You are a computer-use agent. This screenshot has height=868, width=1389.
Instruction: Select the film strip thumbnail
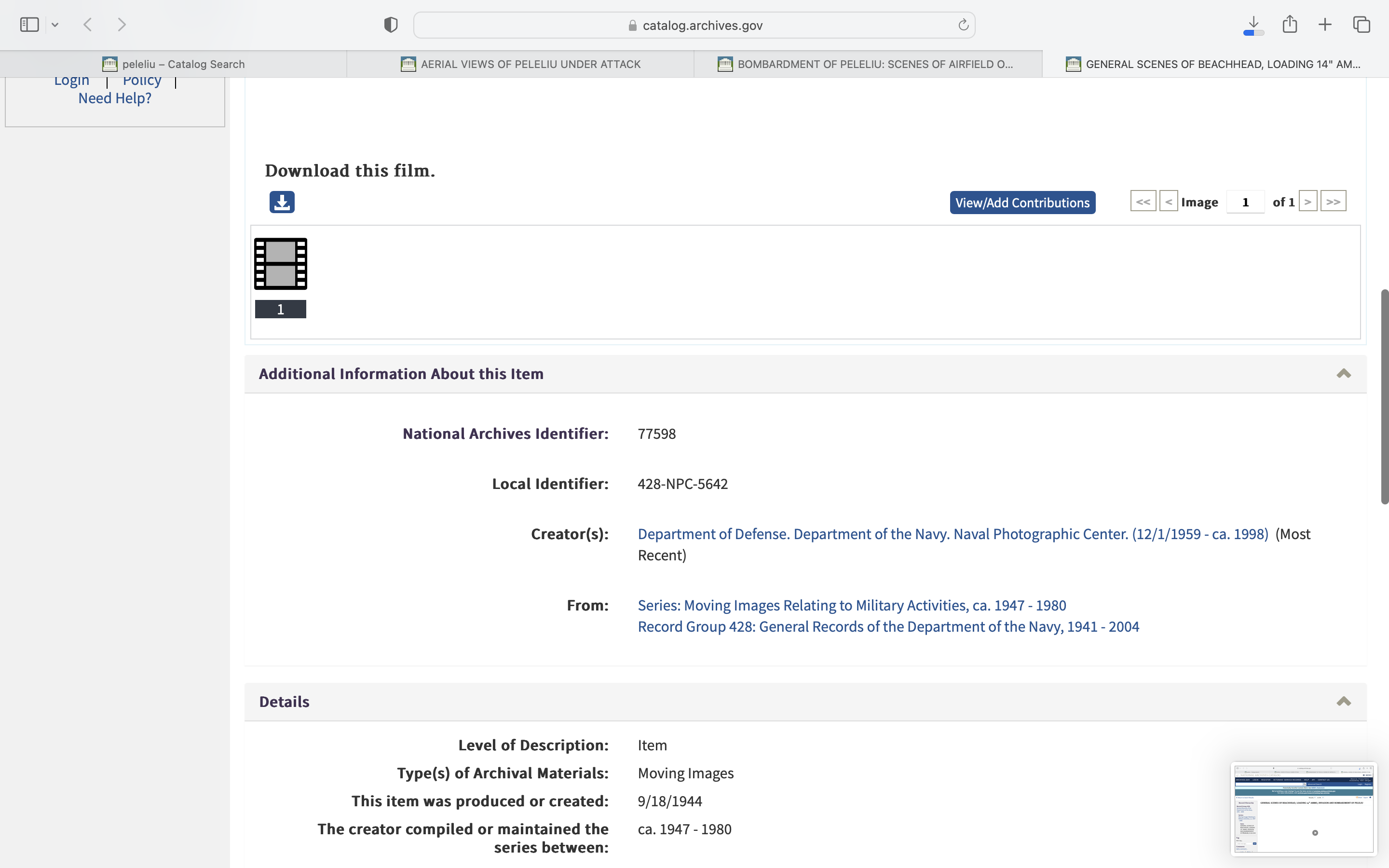[281, 264]
